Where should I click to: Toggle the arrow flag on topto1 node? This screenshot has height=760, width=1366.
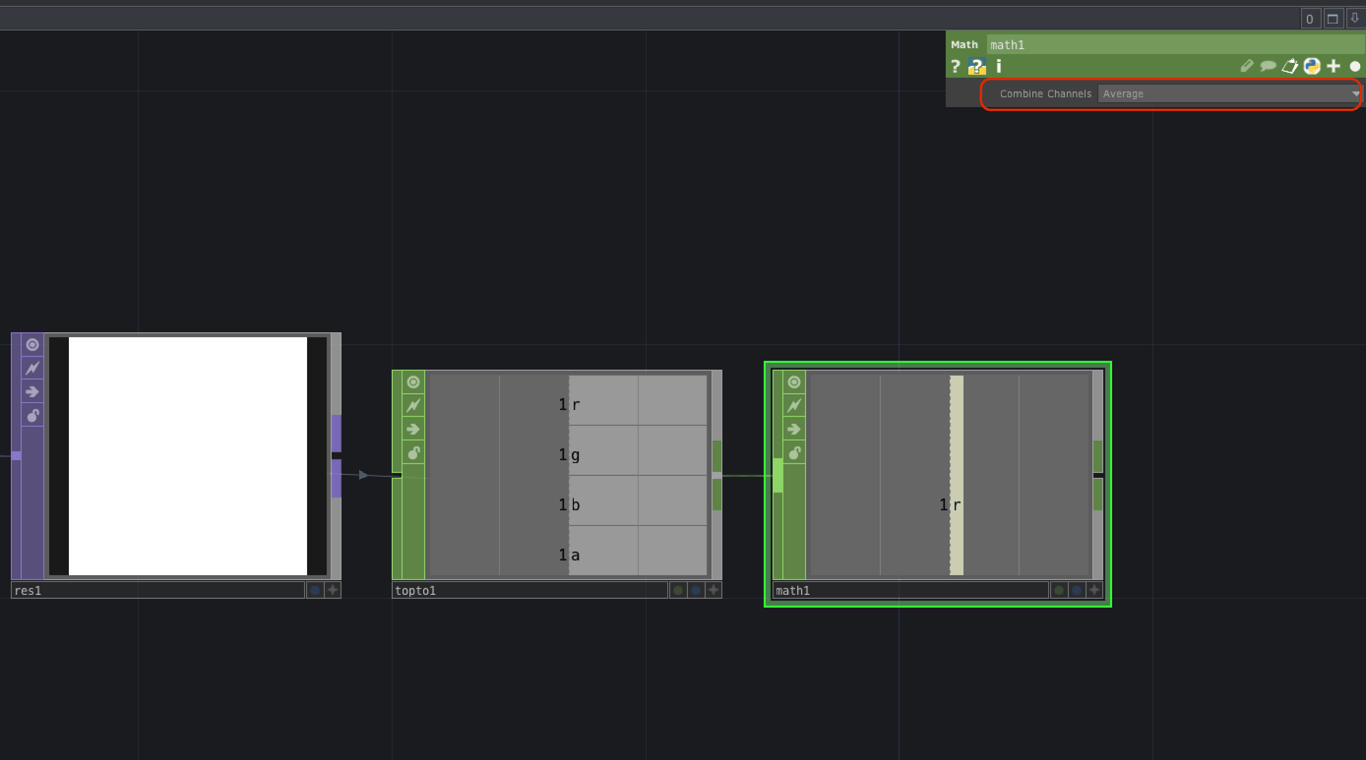click(413, 429)
